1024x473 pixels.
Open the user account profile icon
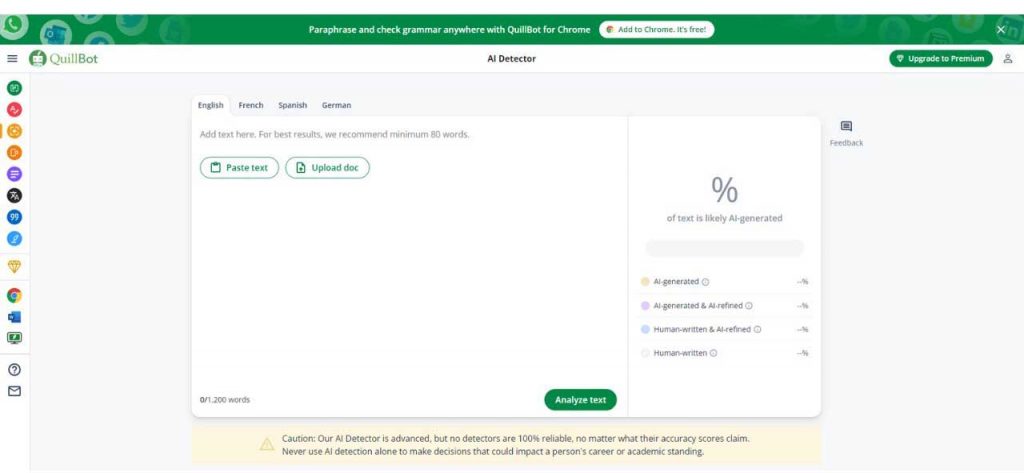point(1007,59)
